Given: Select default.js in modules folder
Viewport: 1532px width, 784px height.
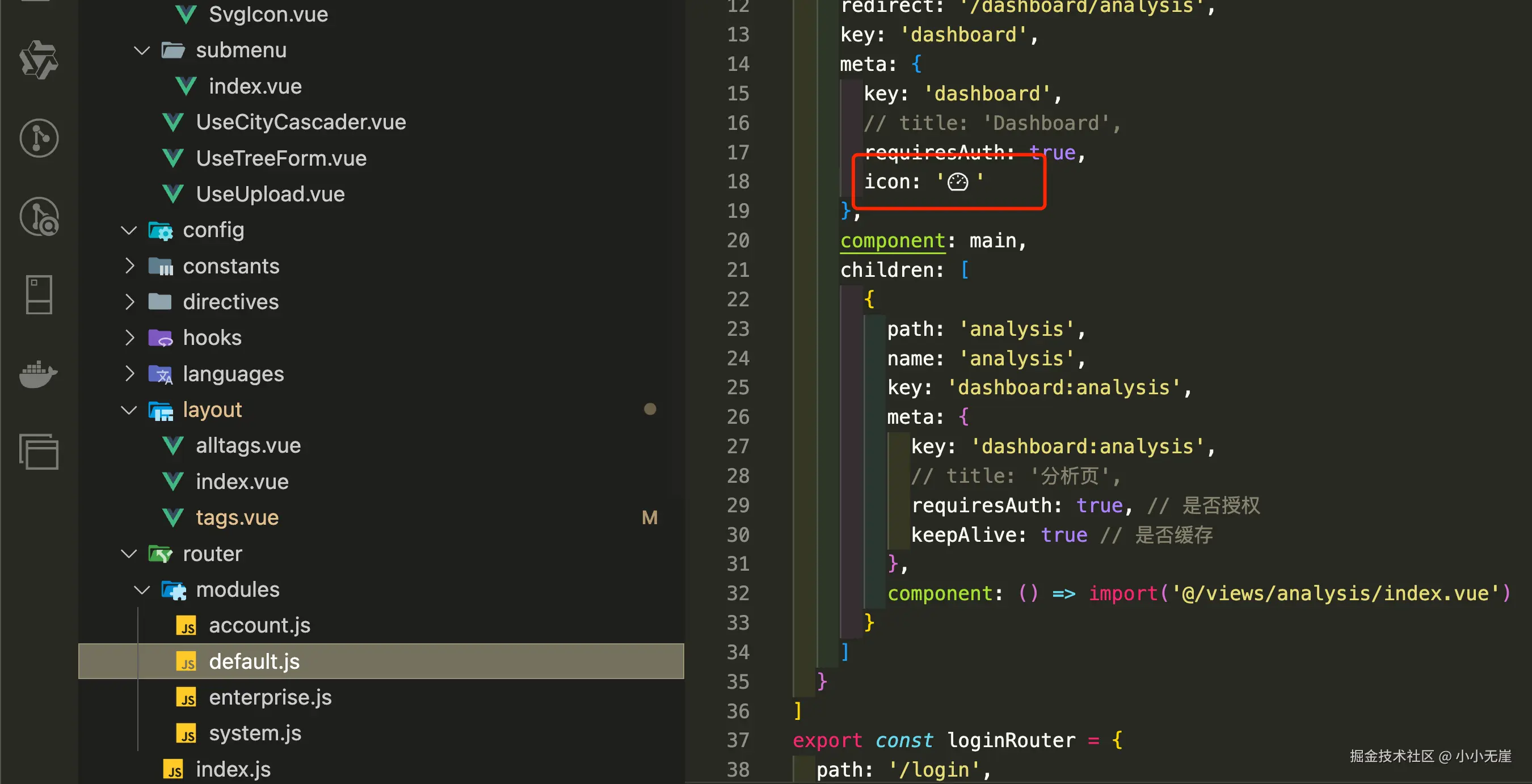Looking at the screenshot, I should 254,661.
